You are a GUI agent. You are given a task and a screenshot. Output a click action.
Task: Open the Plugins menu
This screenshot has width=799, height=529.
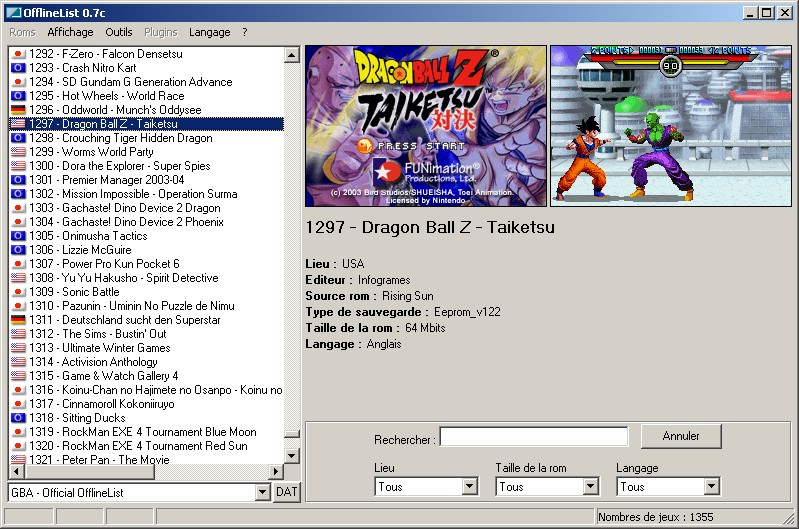pyautogui.click(x=161, y=32)
